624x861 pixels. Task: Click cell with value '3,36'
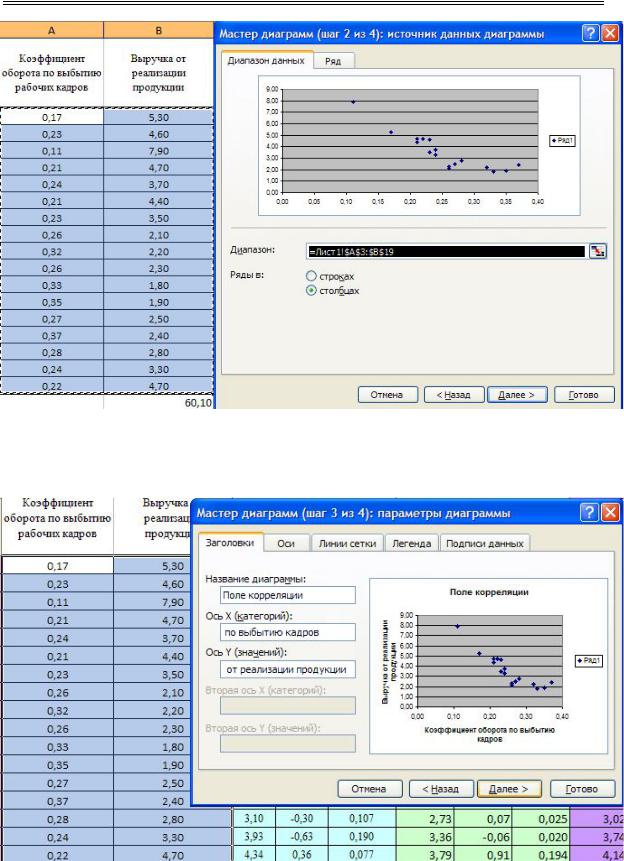(x=425, y=837)
